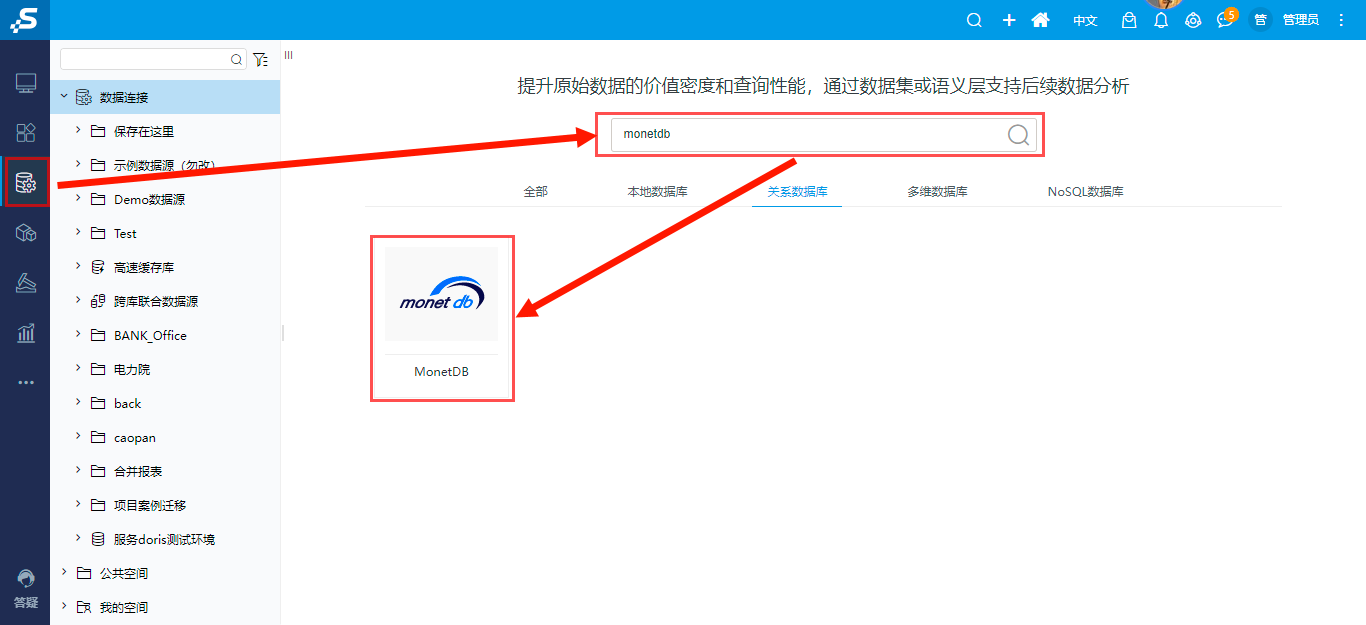1366x625 pixels.
Task: Open the 管理员 user menu
Action: point(1300,20)
